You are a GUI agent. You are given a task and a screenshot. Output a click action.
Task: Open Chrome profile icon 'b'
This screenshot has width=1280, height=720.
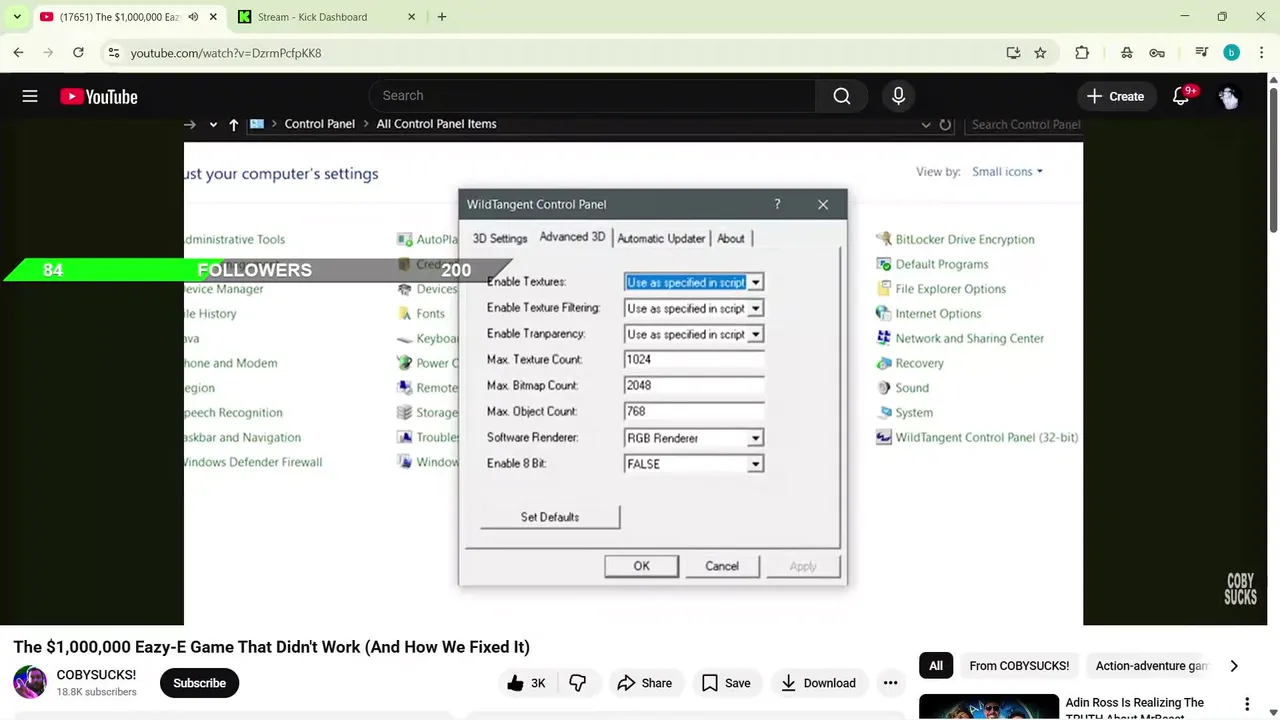click(1231, 53)
